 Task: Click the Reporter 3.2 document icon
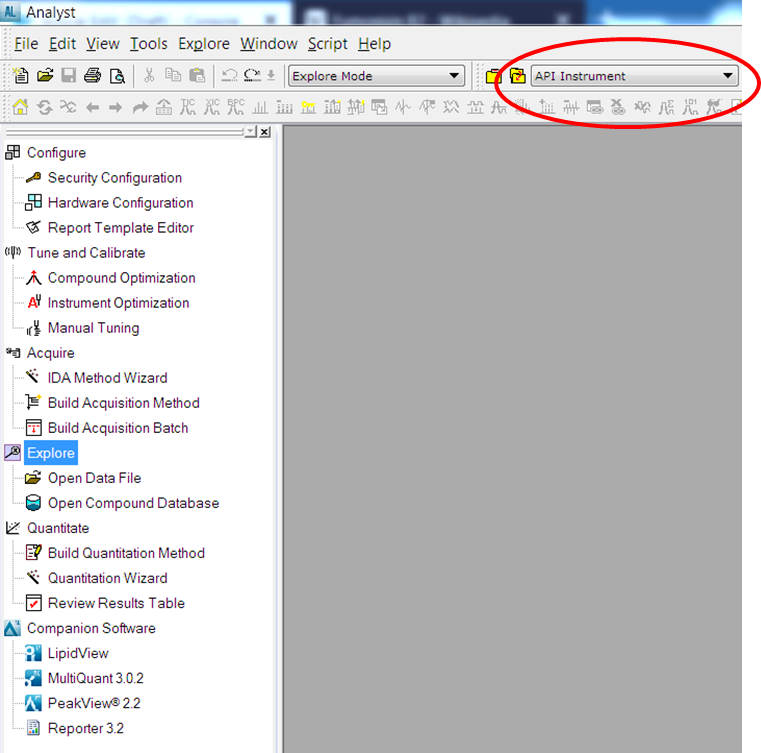pyautogui.click(x=33, y=728)
